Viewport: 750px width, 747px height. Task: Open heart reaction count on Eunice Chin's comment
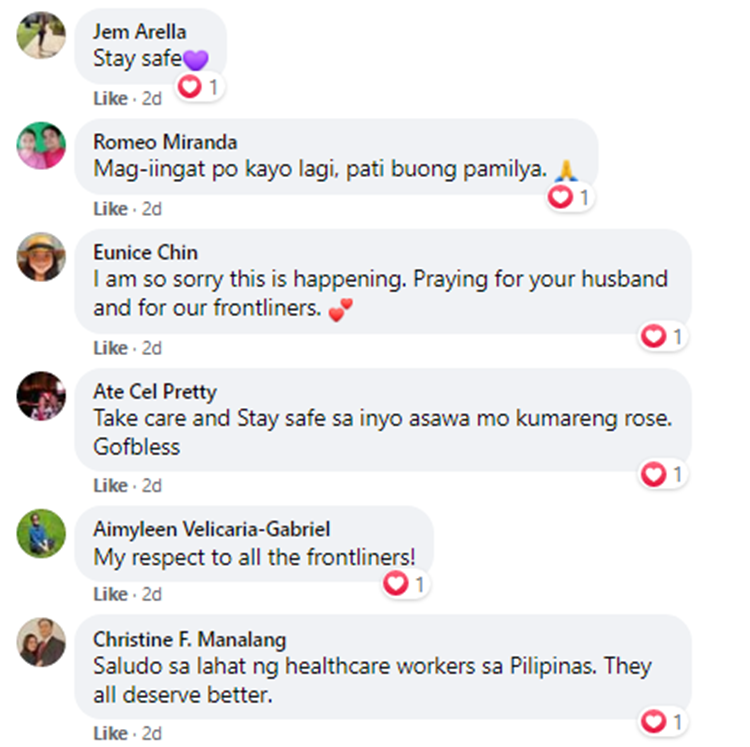coord(663,336)
